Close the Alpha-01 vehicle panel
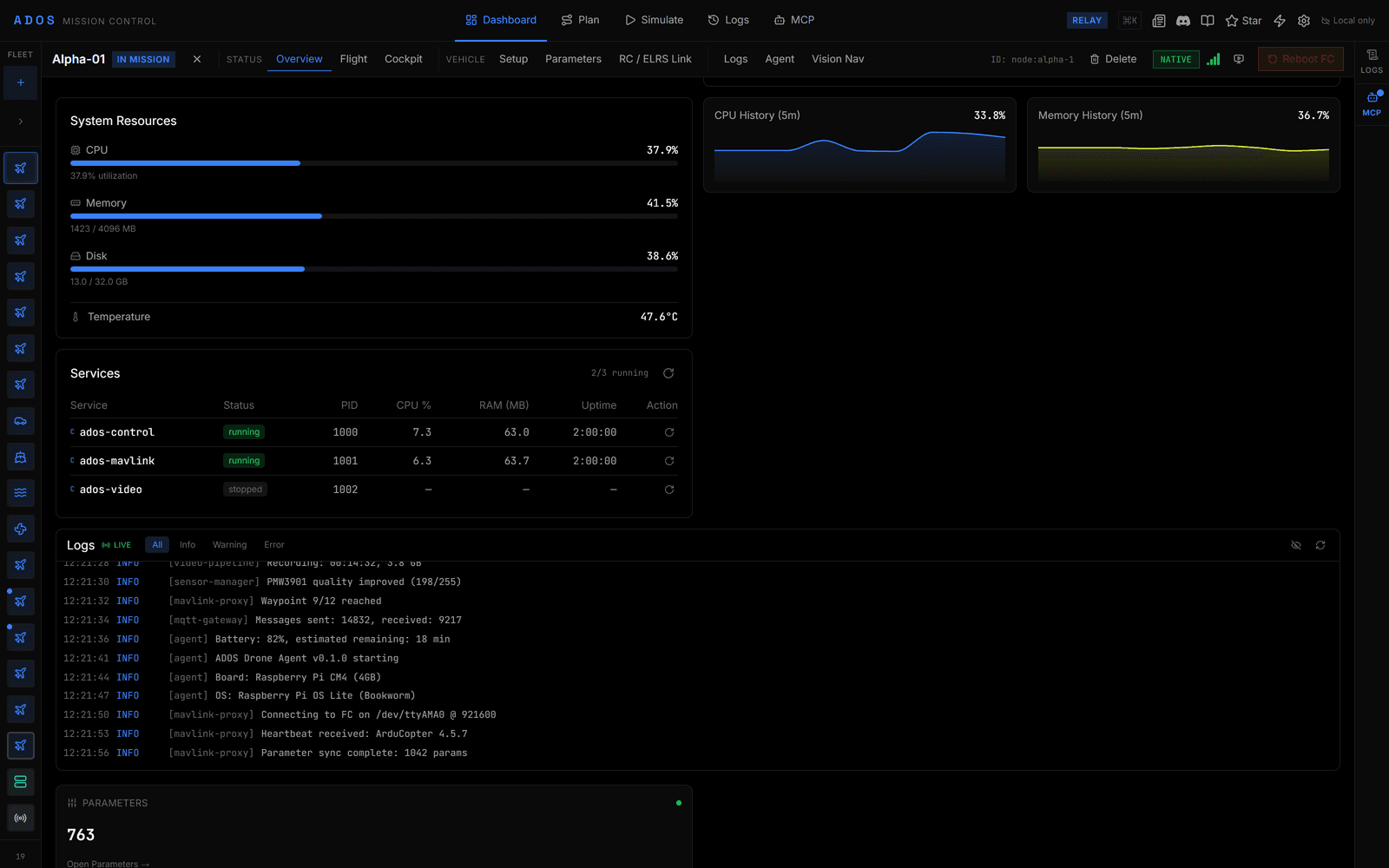This screenshot has height=868, width=1389. click(x=197, y=59)
